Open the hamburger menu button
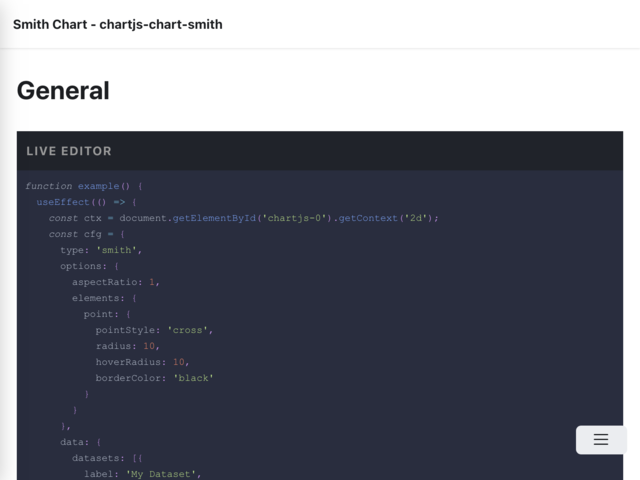The height and width of the screenshot is (480, 640). pyautogui.click(x=601, y=440)
